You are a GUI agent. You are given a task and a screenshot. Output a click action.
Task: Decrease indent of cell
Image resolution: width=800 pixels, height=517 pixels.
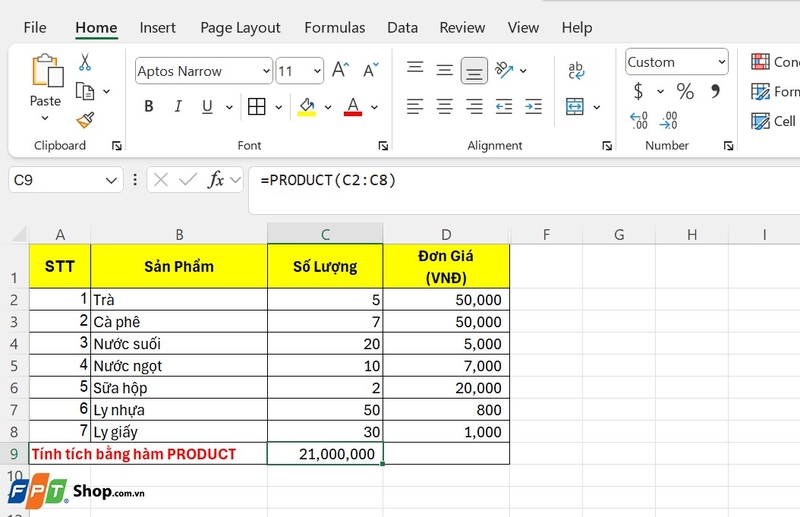[504, 106]
